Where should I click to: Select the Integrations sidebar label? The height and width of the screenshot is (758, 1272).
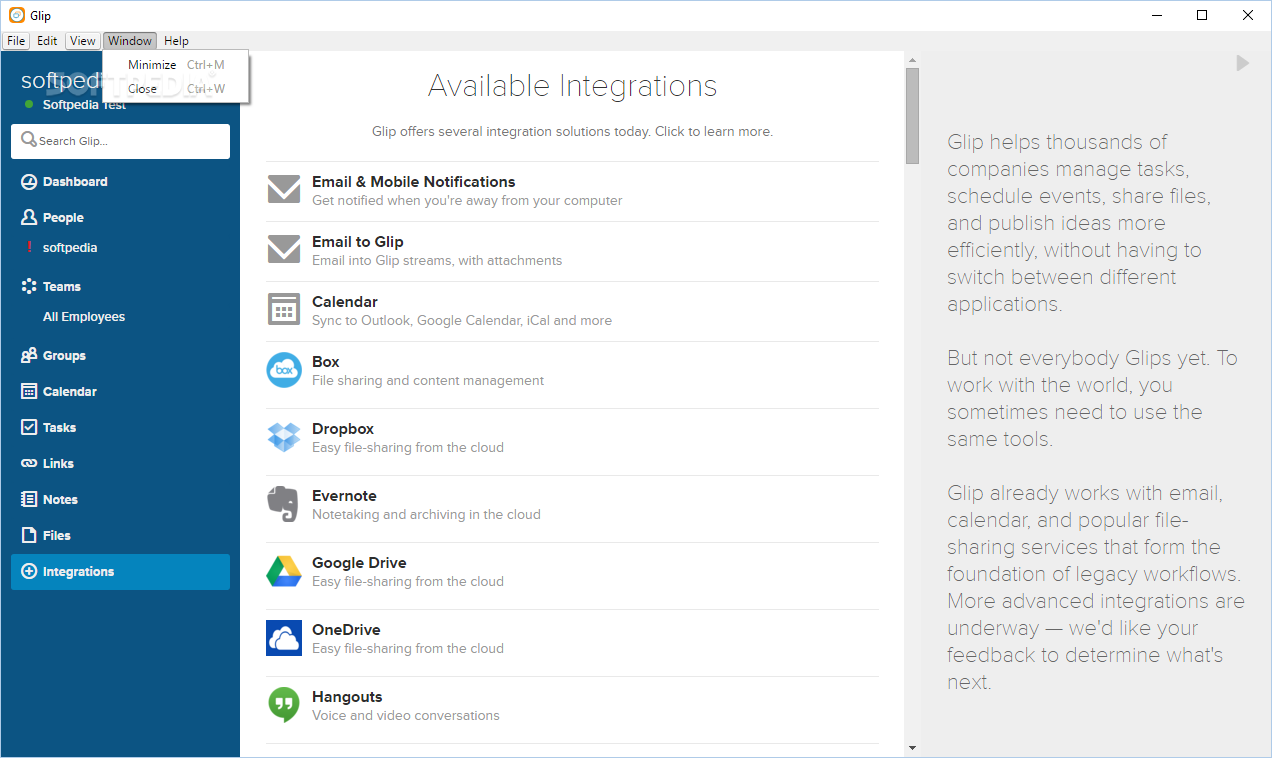click(x=78, y=572)
